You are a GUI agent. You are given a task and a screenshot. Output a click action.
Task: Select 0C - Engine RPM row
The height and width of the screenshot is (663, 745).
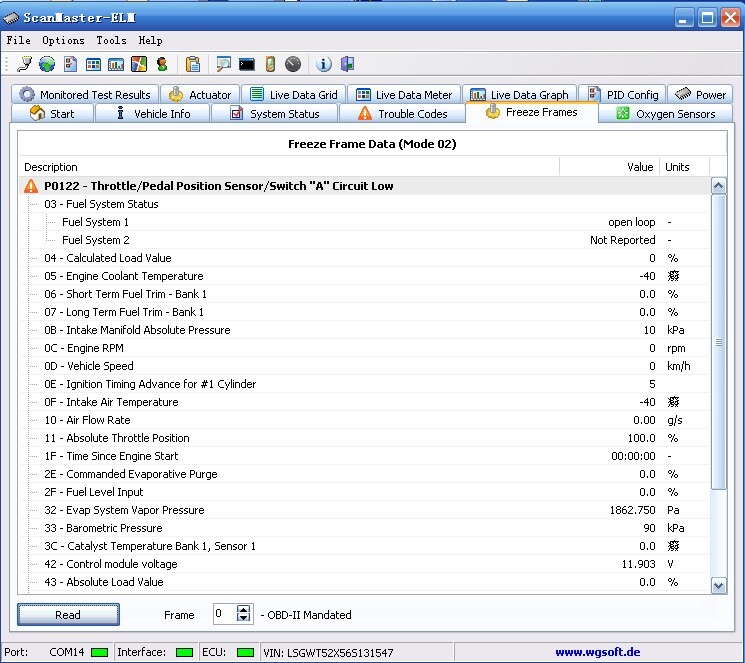pos(365,348)
